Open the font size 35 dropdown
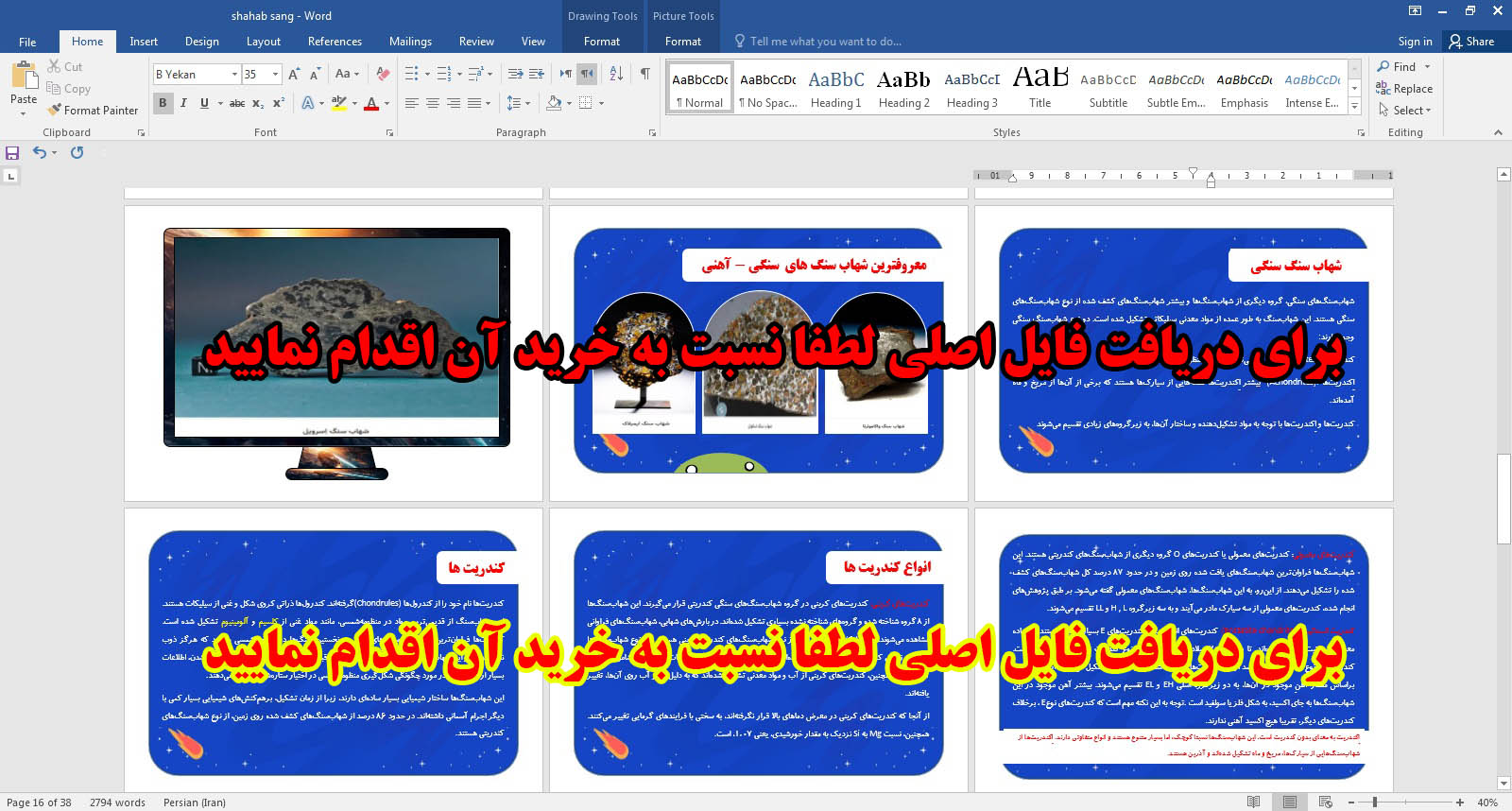This screenshot has width=1512, height=811. coord(275,74)
